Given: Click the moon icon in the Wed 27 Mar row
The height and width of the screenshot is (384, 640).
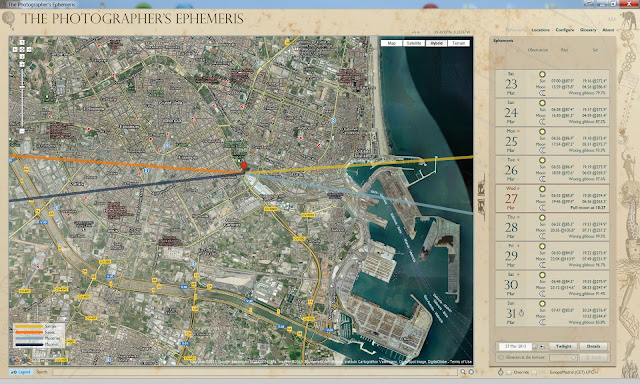Looking at the screenshot, I should 542,208.
